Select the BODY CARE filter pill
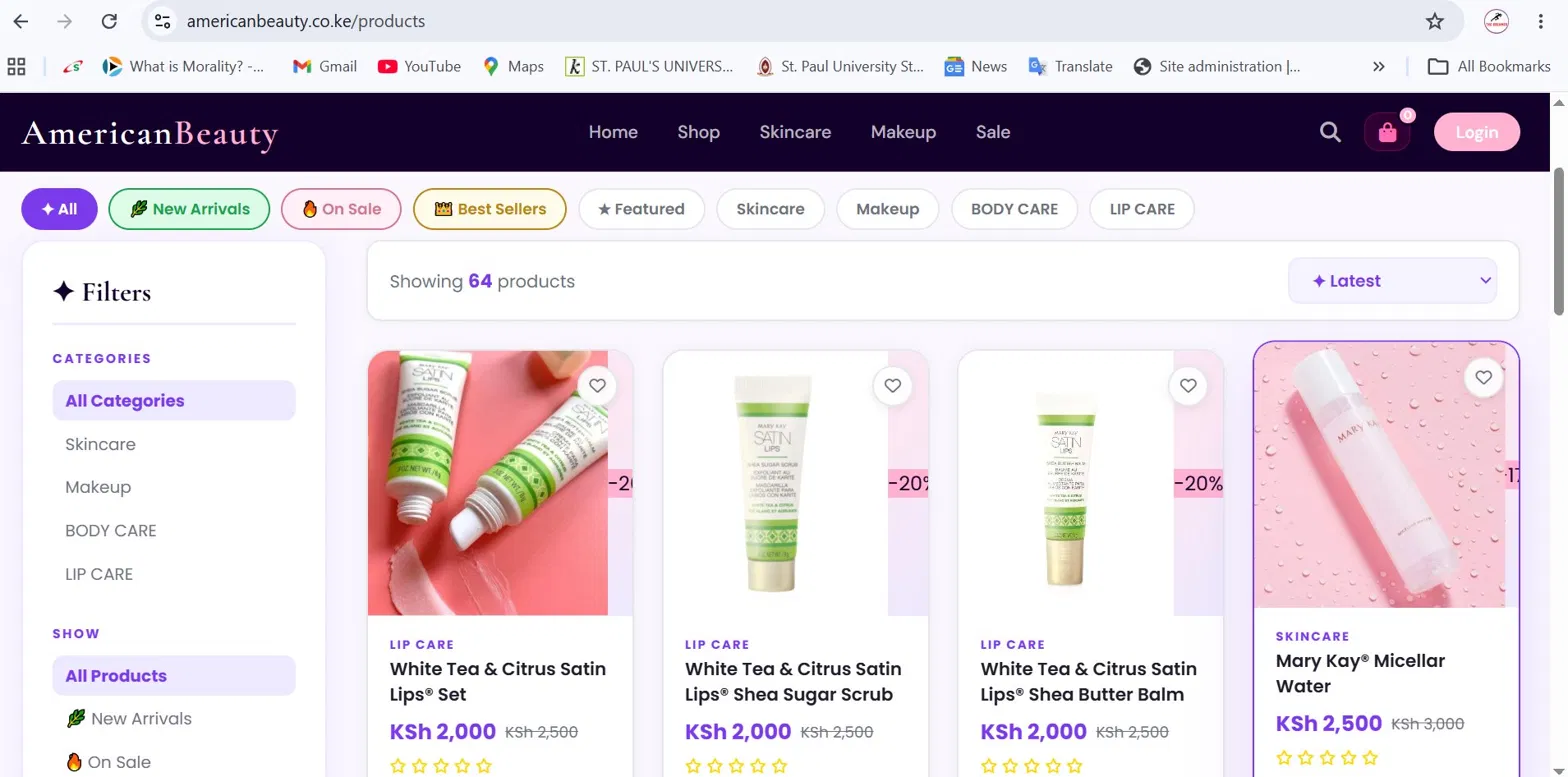 coord(1014,209)
